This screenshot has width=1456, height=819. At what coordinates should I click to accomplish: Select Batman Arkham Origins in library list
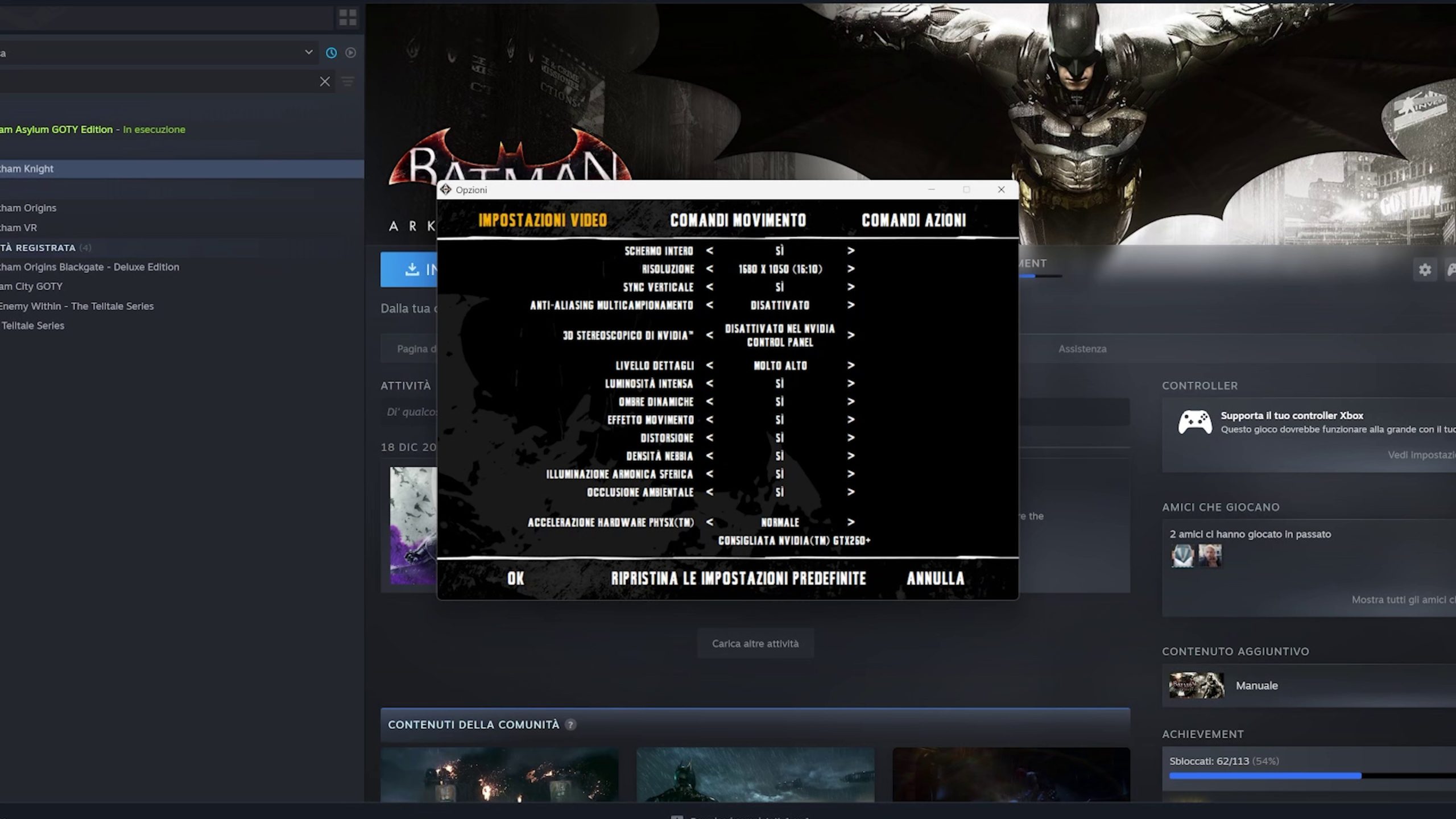[28, 208]
